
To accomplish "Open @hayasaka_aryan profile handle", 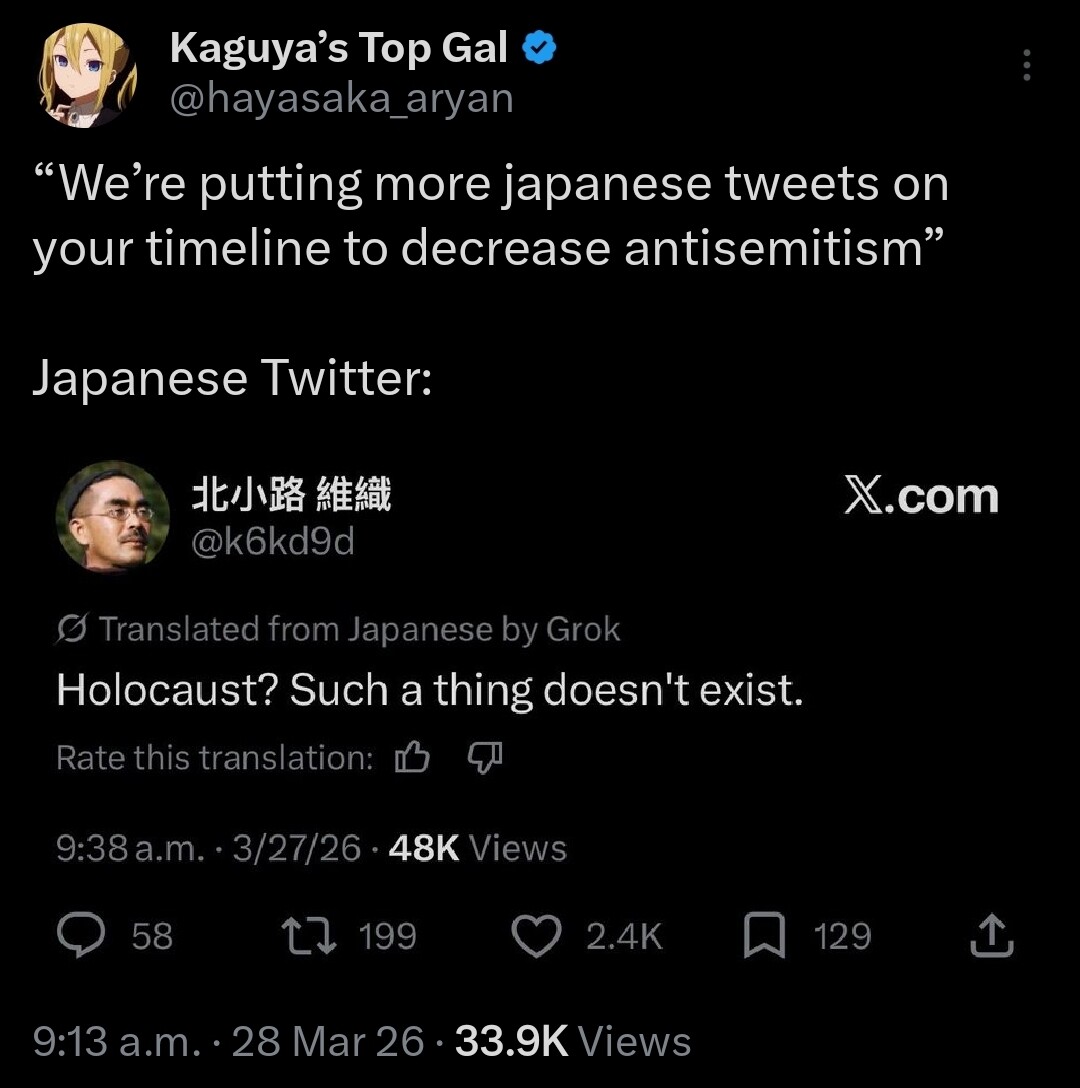I will click(341, 99).
